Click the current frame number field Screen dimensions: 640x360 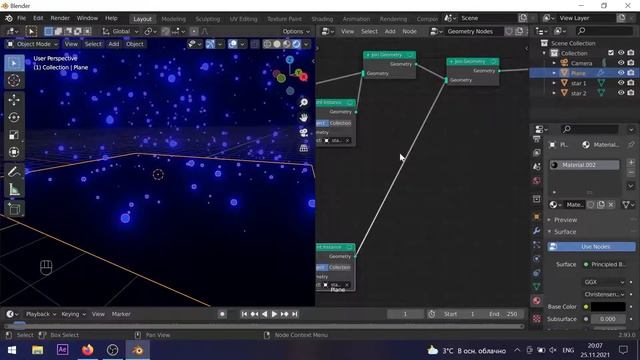(x=405, y=314)
